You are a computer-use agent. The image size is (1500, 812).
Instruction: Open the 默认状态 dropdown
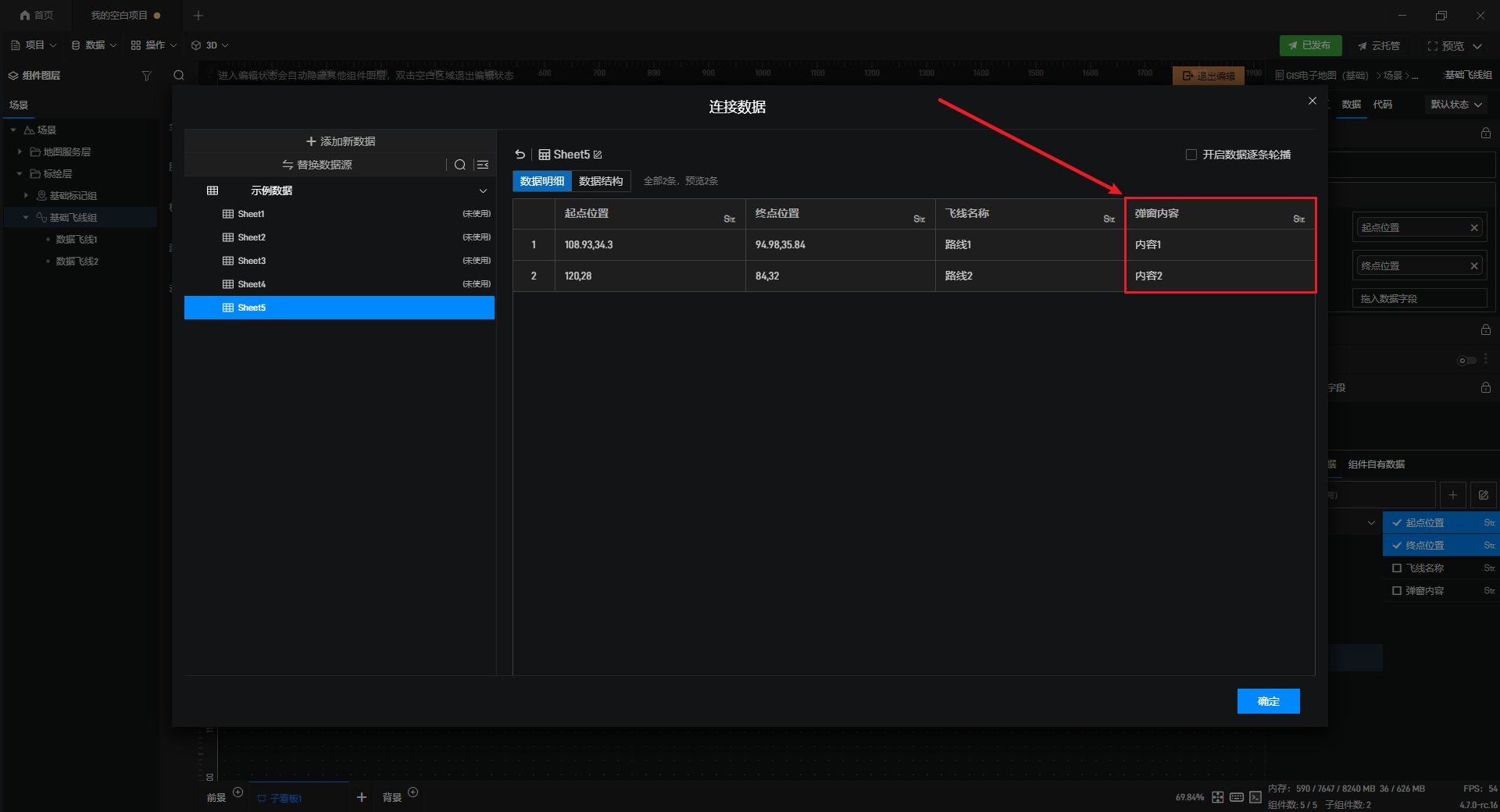[x=1455, y=105]
